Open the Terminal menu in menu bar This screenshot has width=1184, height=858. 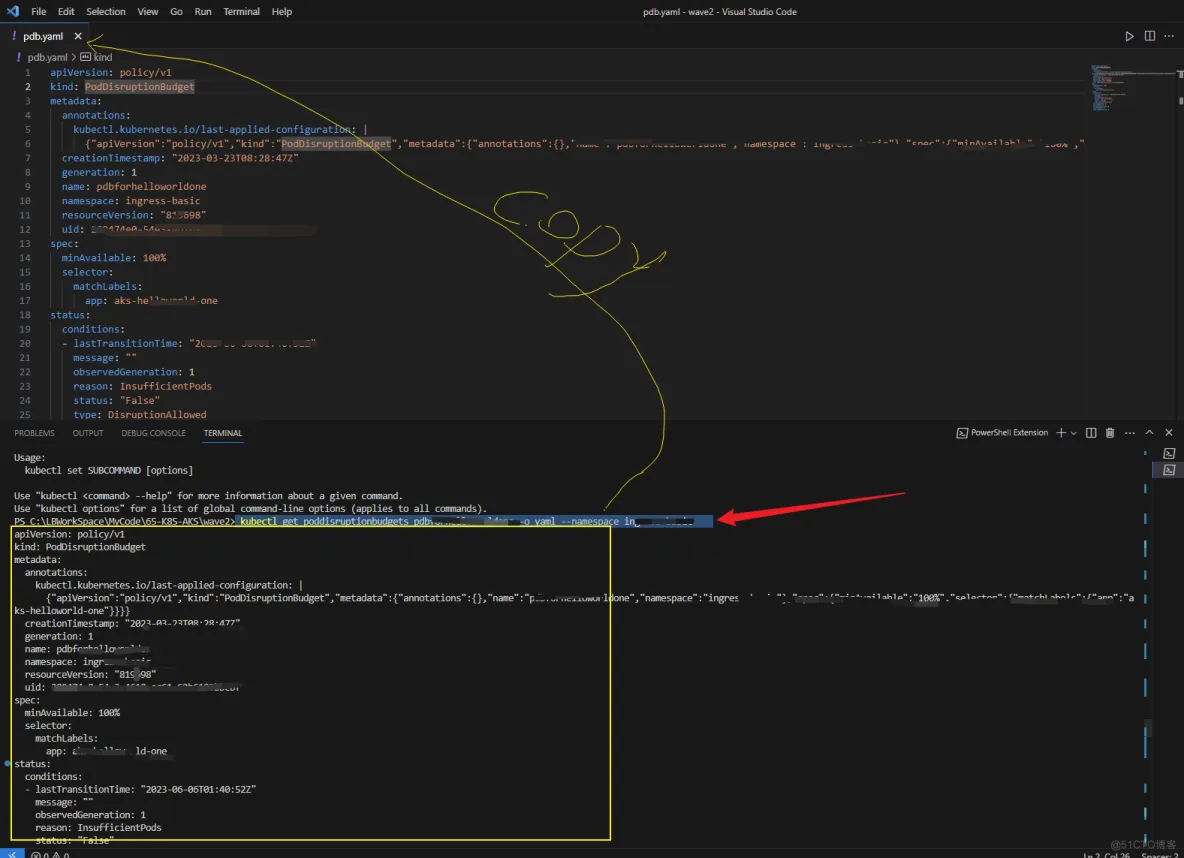241,12
